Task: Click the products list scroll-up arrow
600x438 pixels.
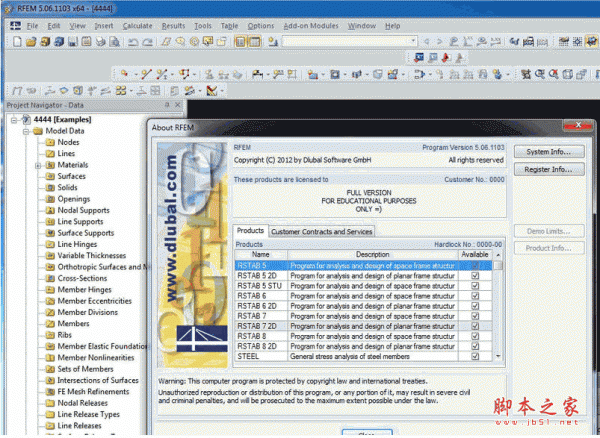Action: 498,255
